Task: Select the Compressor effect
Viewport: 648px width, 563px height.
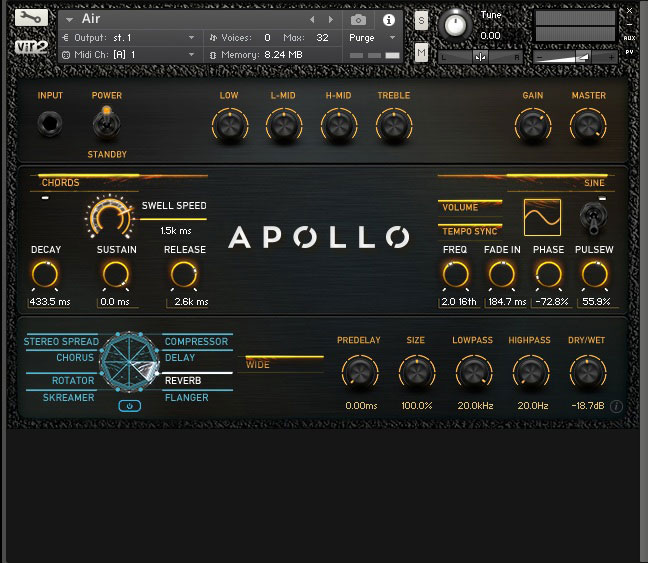Action: (196, 341)
